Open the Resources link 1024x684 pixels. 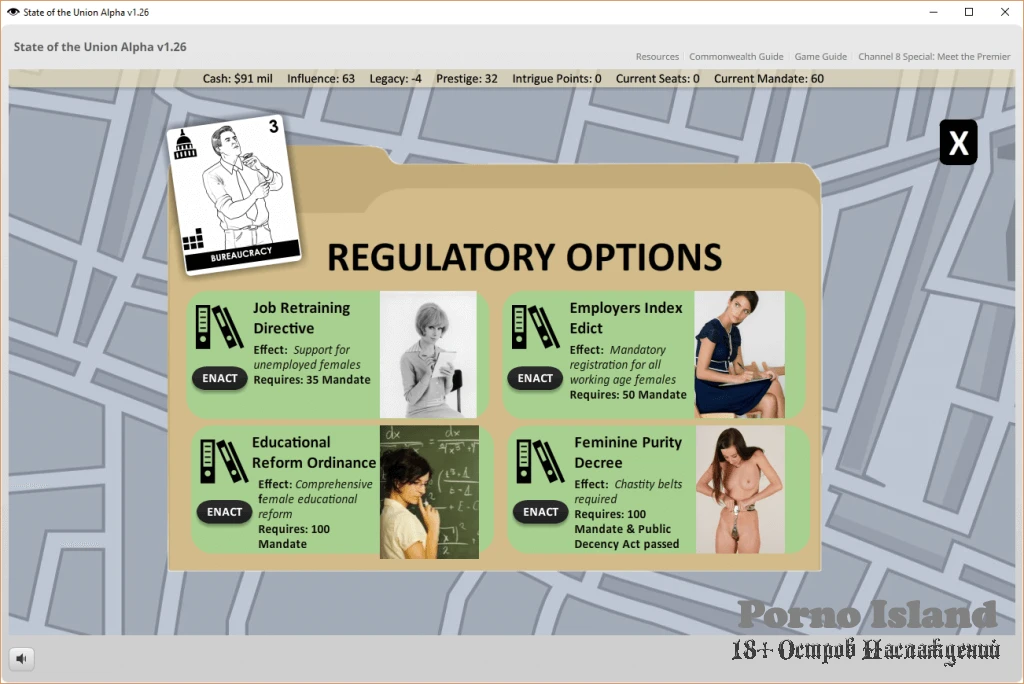point(657,57)
